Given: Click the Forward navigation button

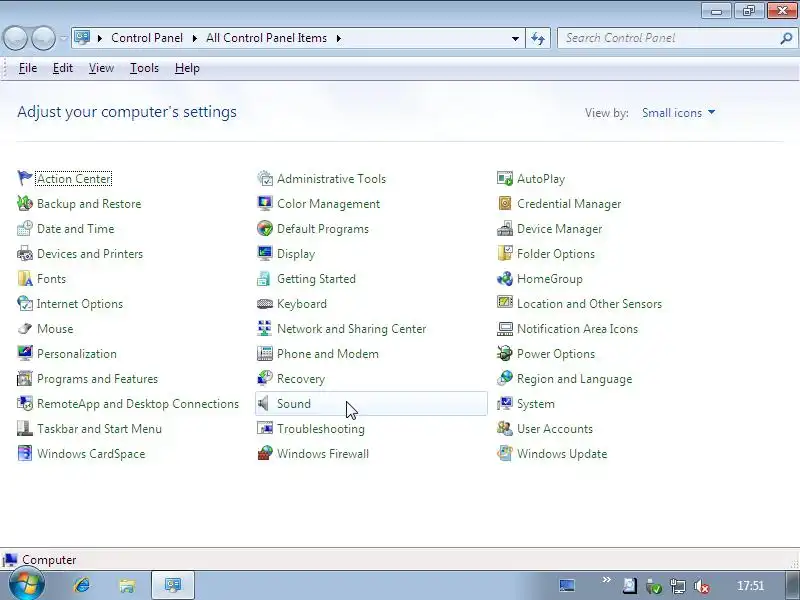Looking at the screenshot, I should (x=44, y=38).
